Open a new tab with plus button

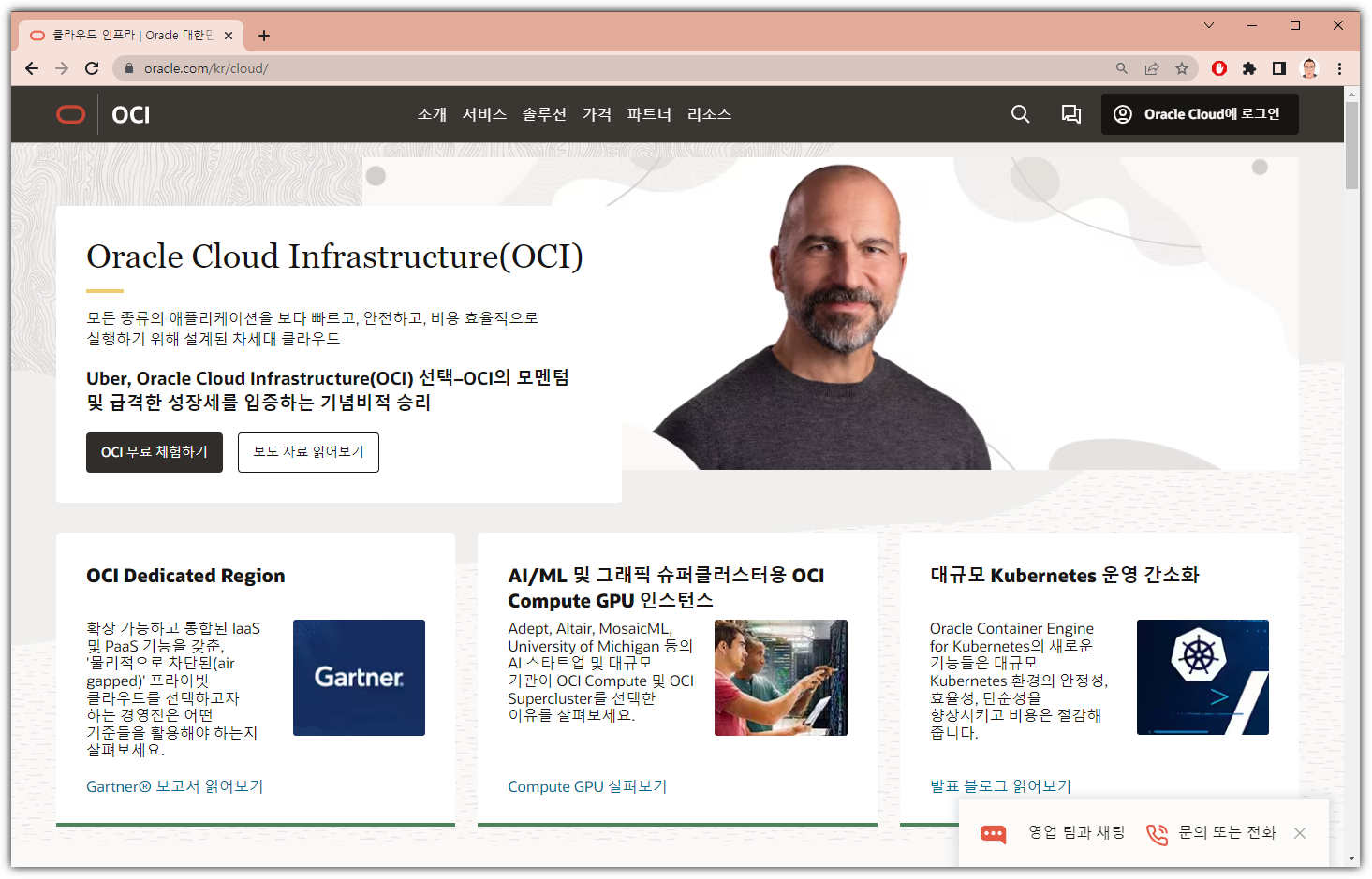pyautogui.click(x=264, y=36)
